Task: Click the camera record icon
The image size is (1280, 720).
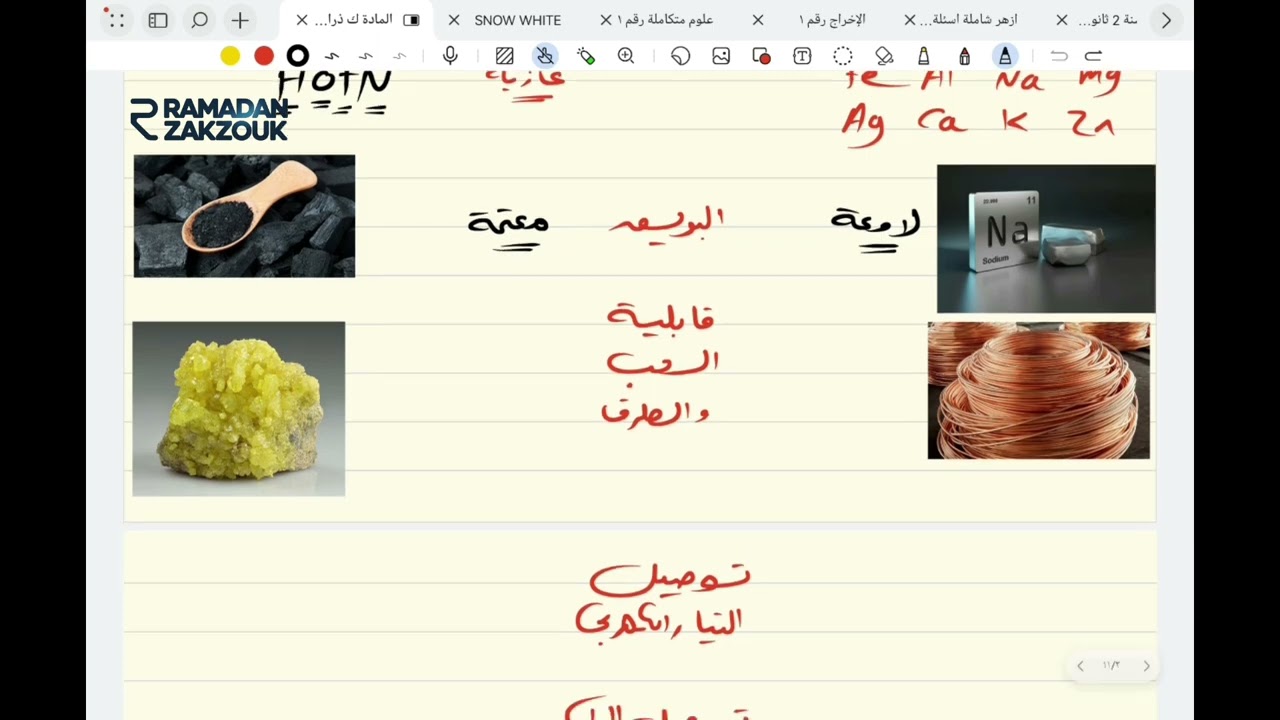Action: (x=761, y=56)
